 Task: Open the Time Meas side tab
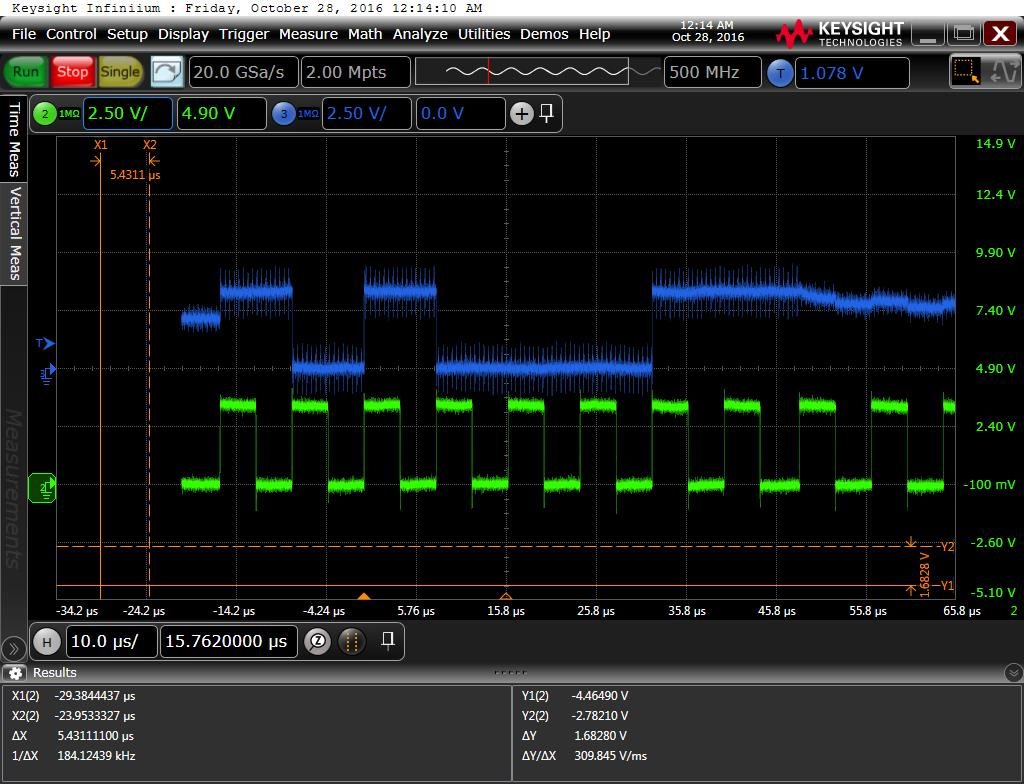[x=14, y=138]
